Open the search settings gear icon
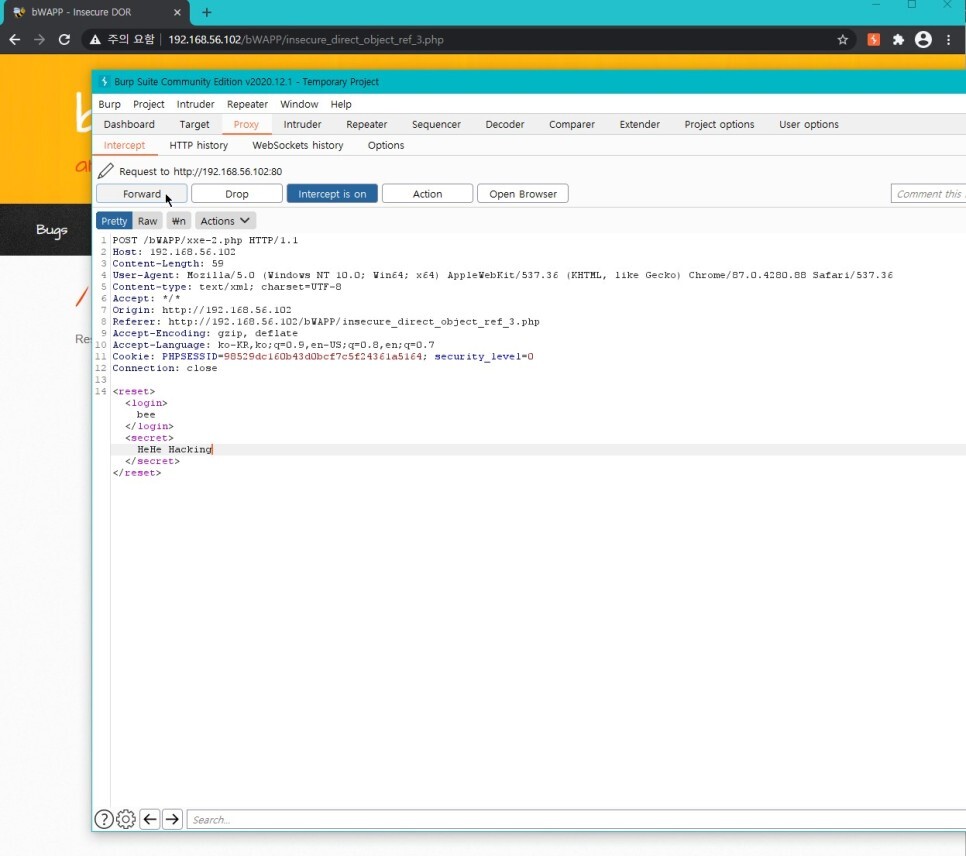 tap(126, 819)
